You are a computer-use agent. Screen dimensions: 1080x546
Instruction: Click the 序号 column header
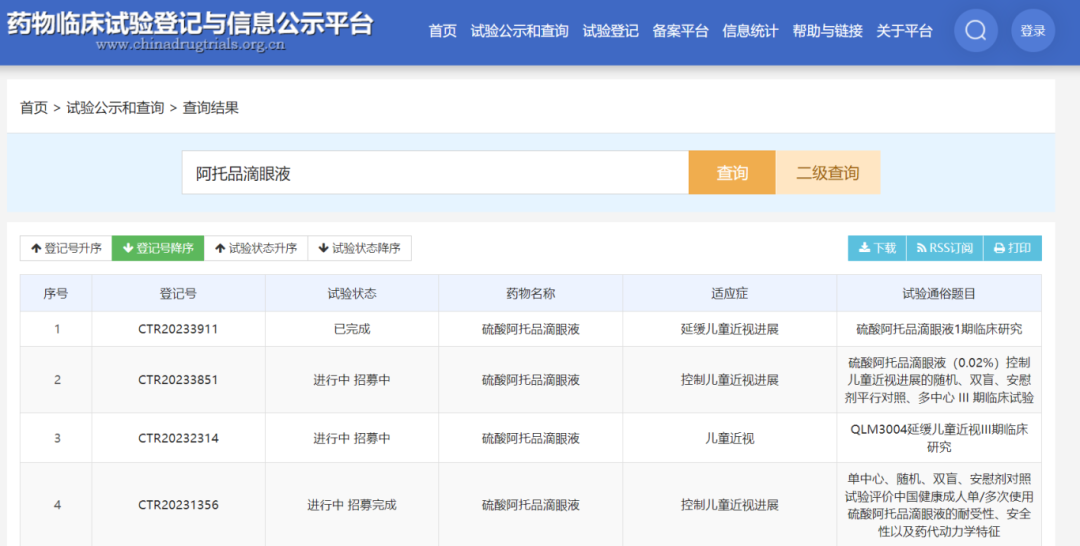pos(56,293)
